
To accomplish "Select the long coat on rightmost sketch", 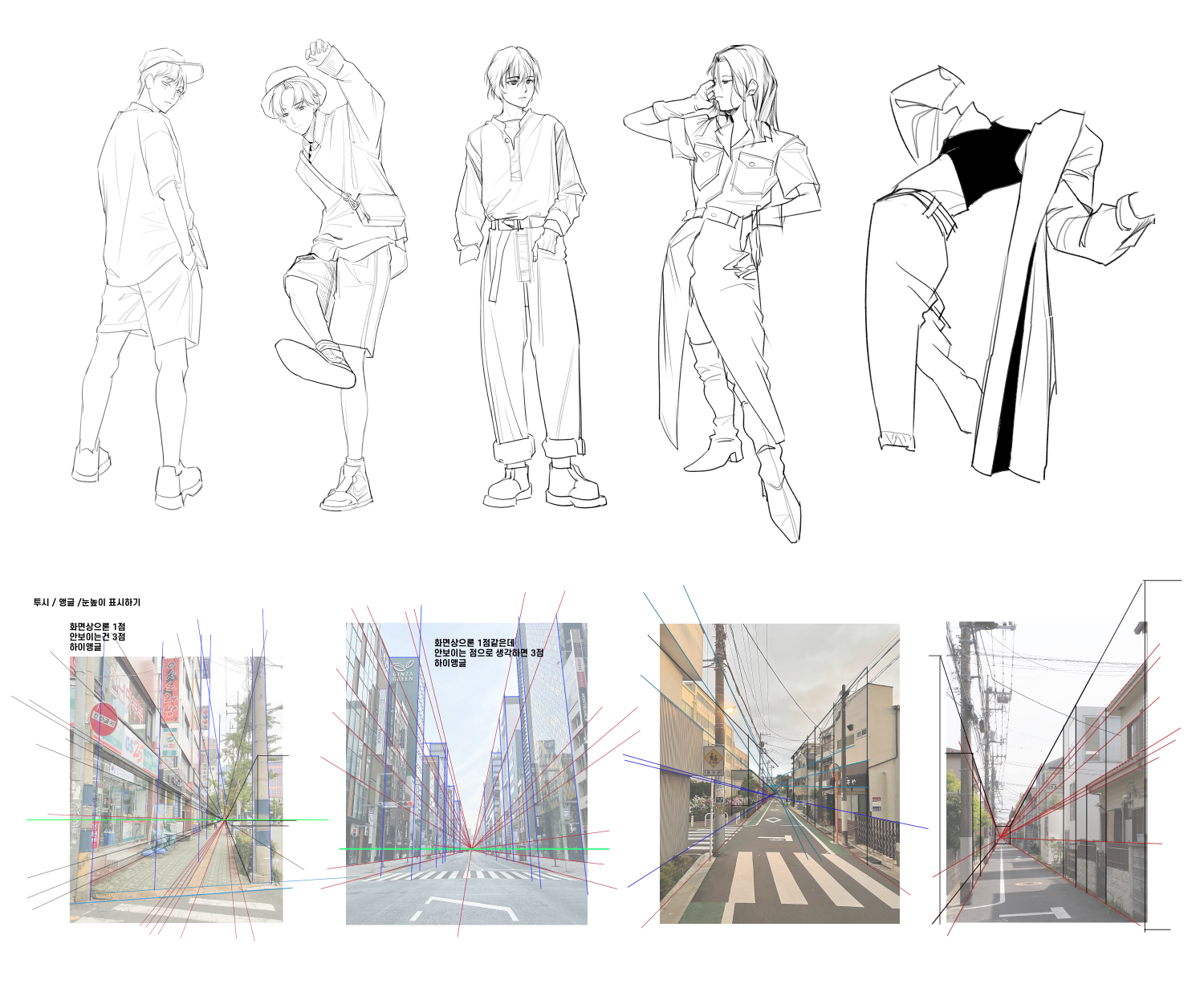I will [1023, 321].
